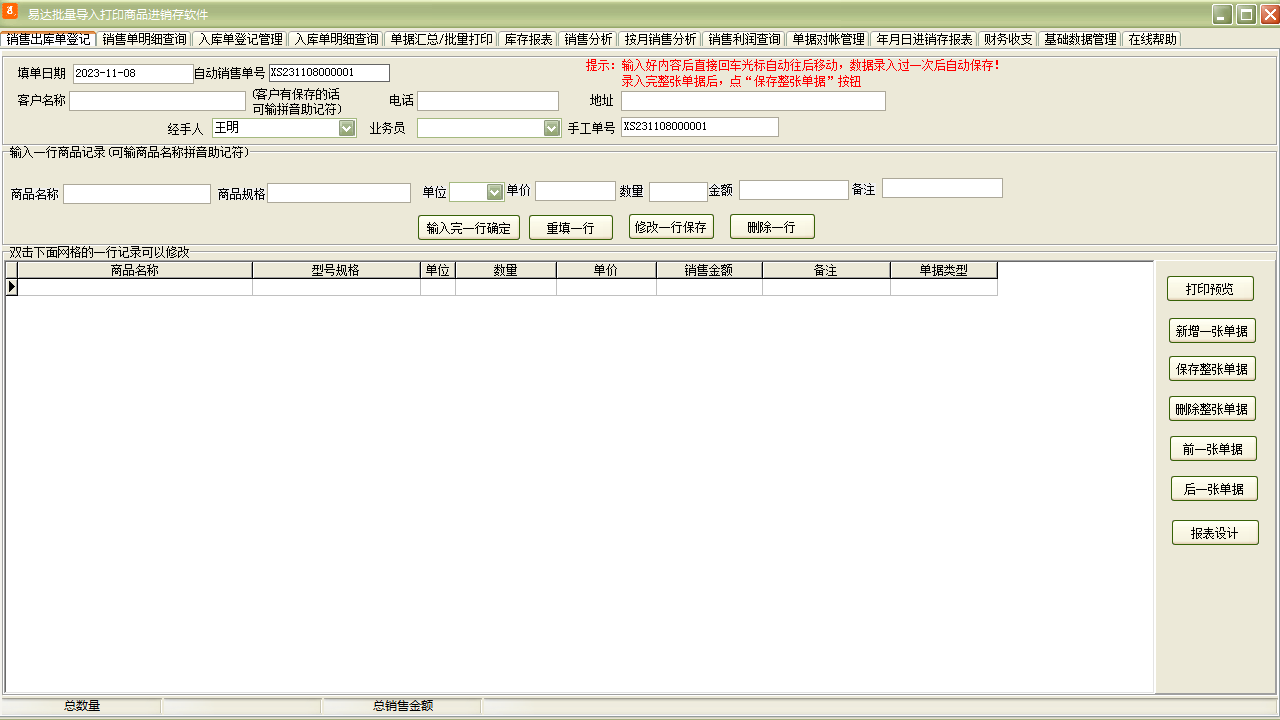Click the grid 数量 column header

[506, 270]
